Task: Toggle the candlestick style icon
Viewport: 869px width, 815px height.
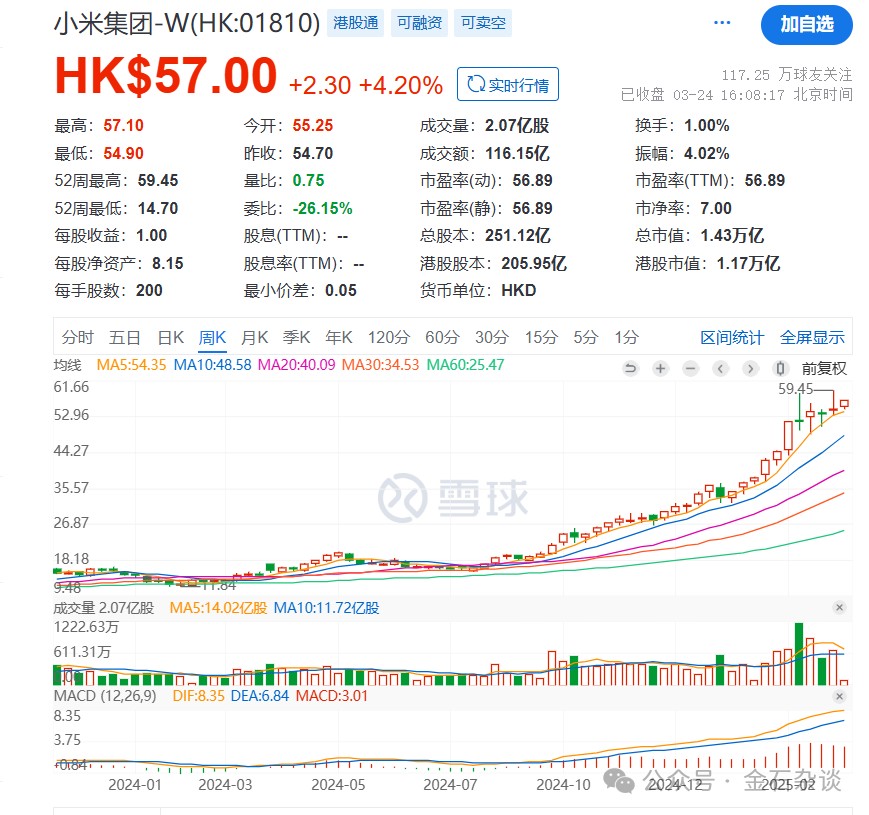Action: (x=780, y=368)
